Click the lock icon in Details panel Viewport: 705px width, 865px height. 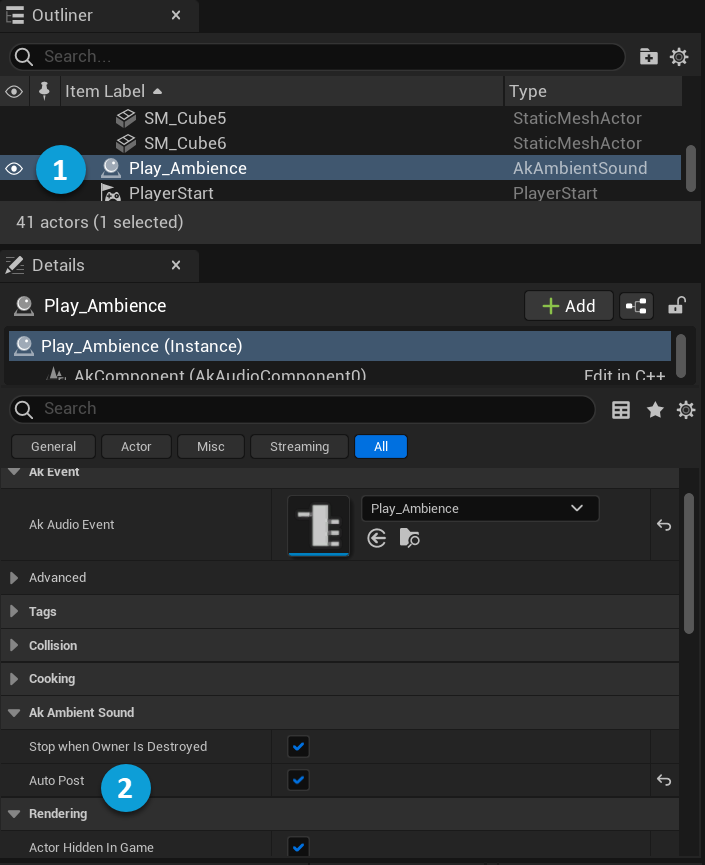[x=677, y=306]
